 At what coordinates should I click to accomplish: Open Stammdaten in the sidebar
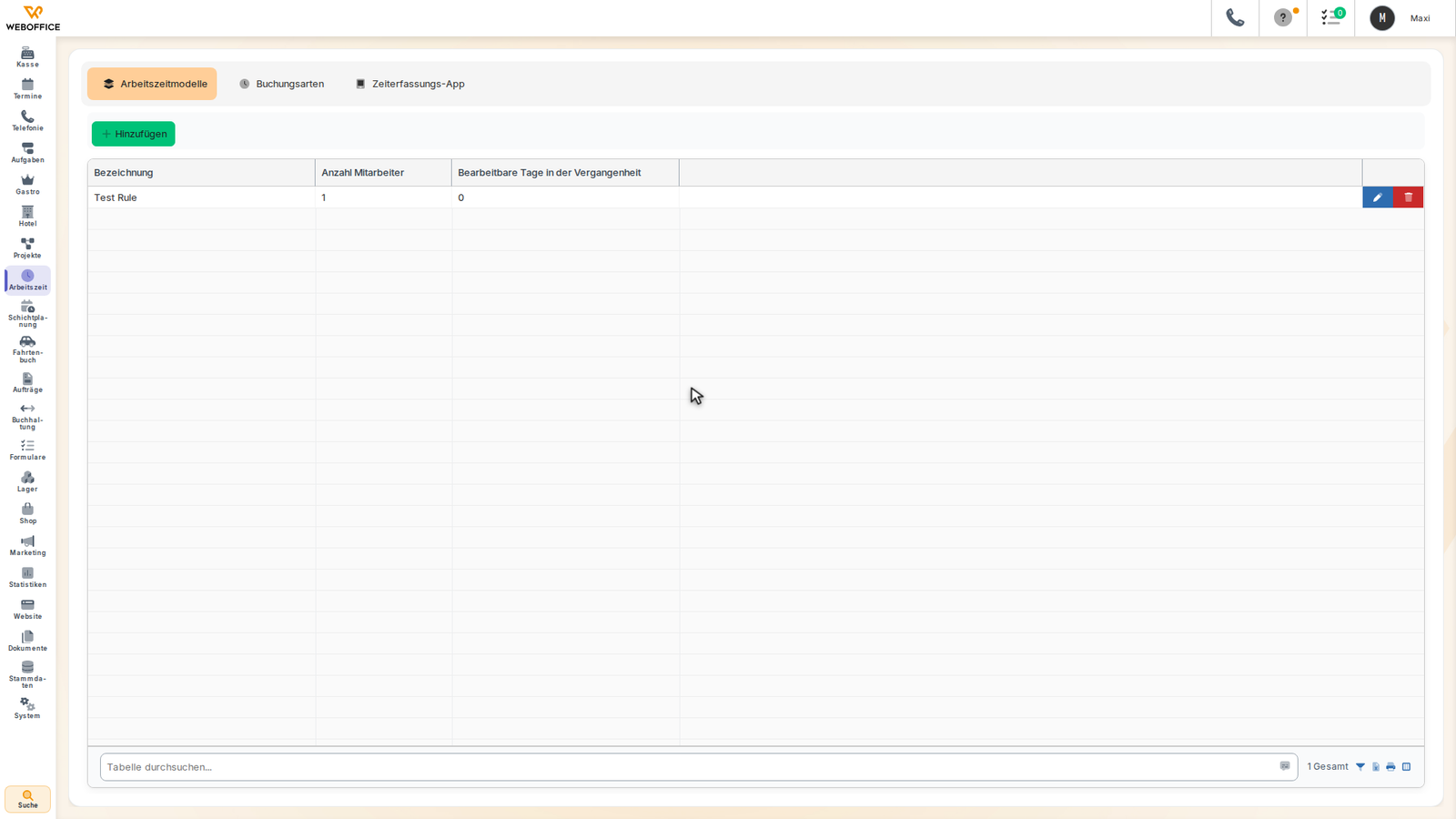(x=27, y=674)
